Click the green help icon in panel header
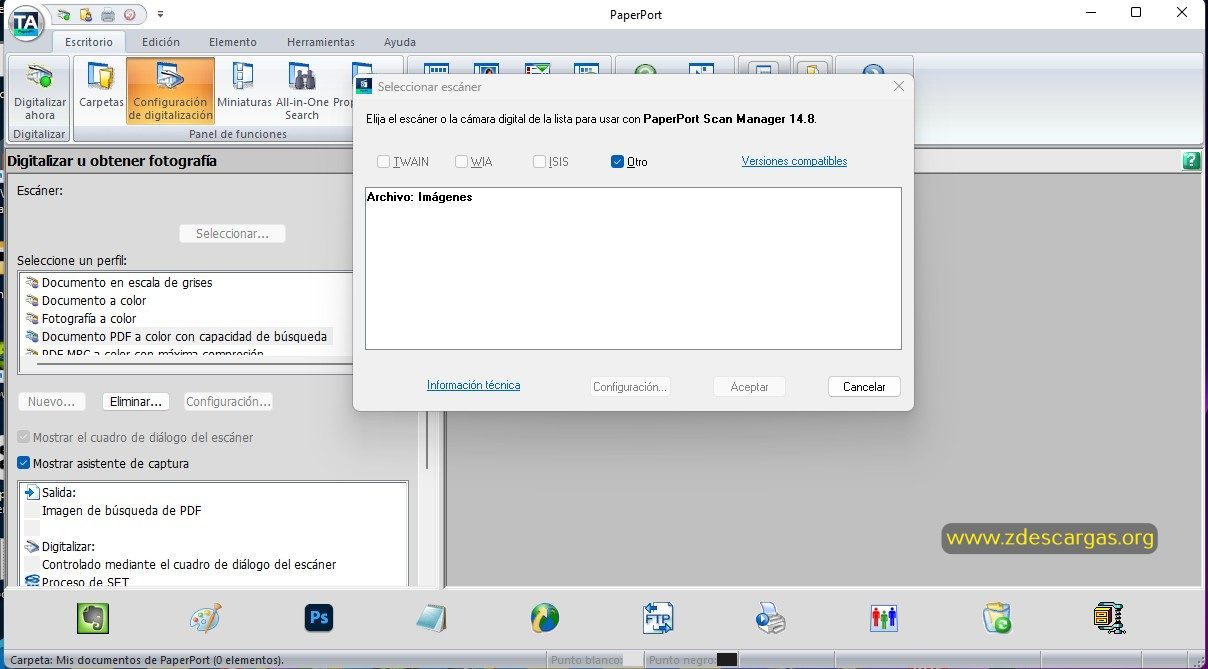Screen dimensions: 1208x669 [1191, 160]
